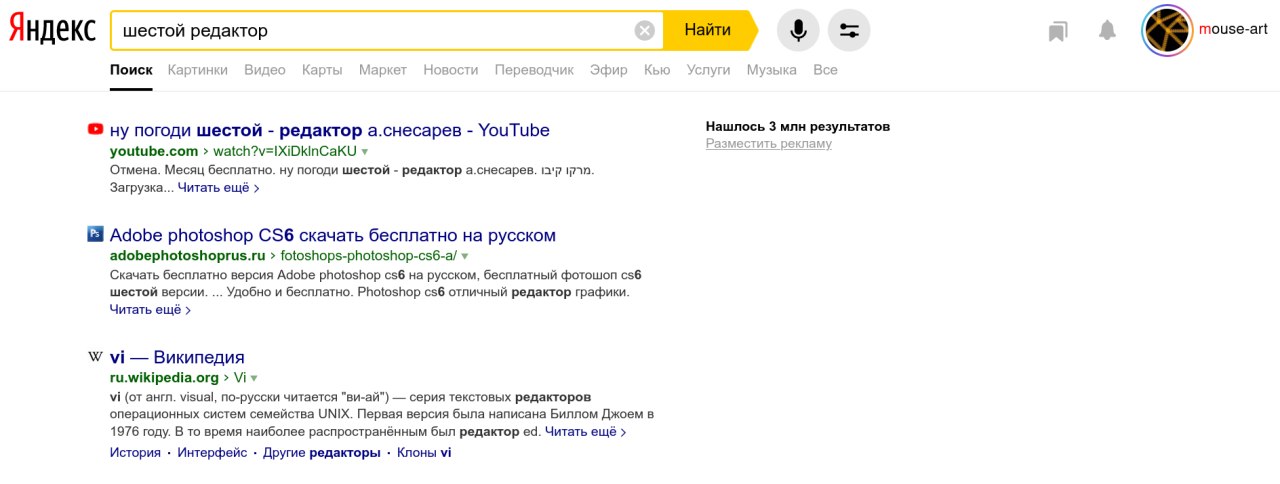Click Читать ещё under YouTube result
Image resolution: width=1280 pixels, height=484 pixels.
click(x=219, y=187)
